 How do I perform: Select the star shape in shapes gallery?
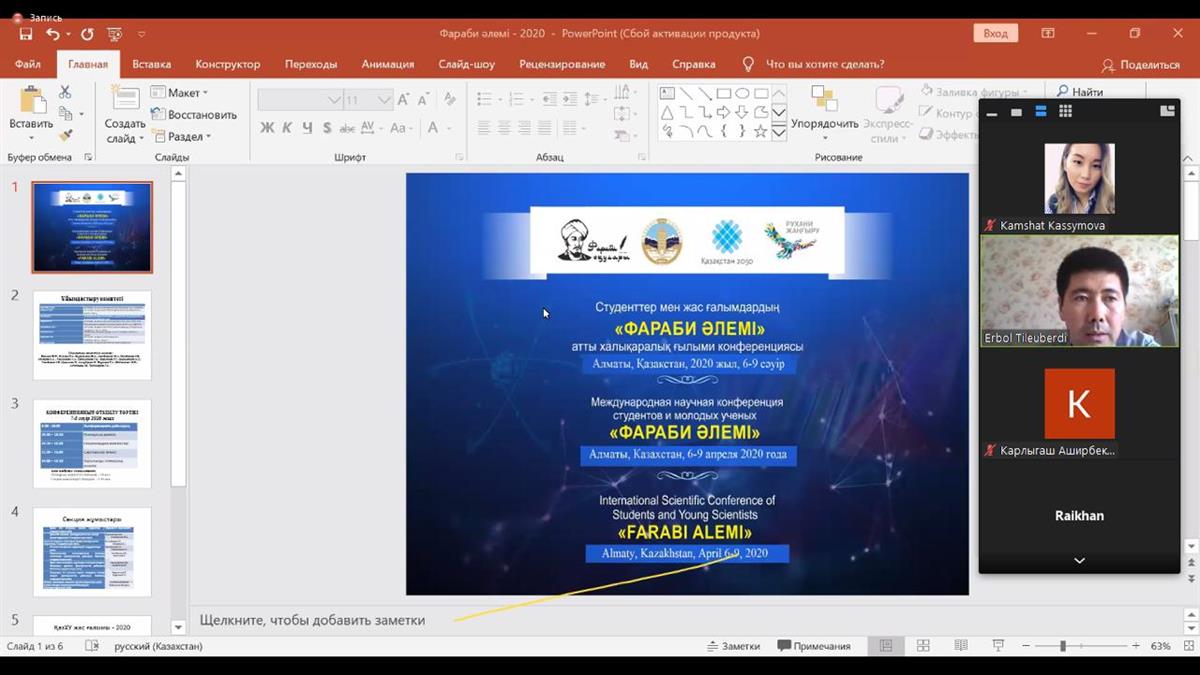(x=760, y=130)
